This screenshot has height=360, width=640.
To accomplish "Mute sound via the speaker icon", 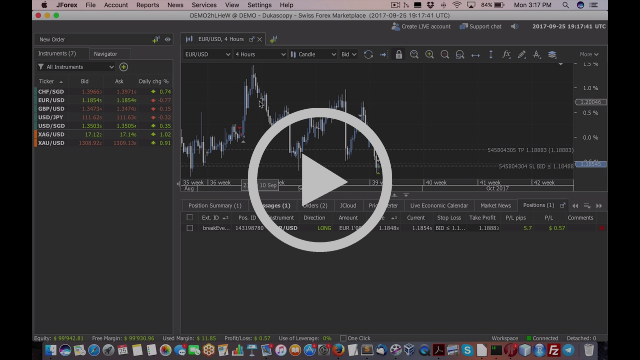I will pyautogui.click(x=514, y=27).
